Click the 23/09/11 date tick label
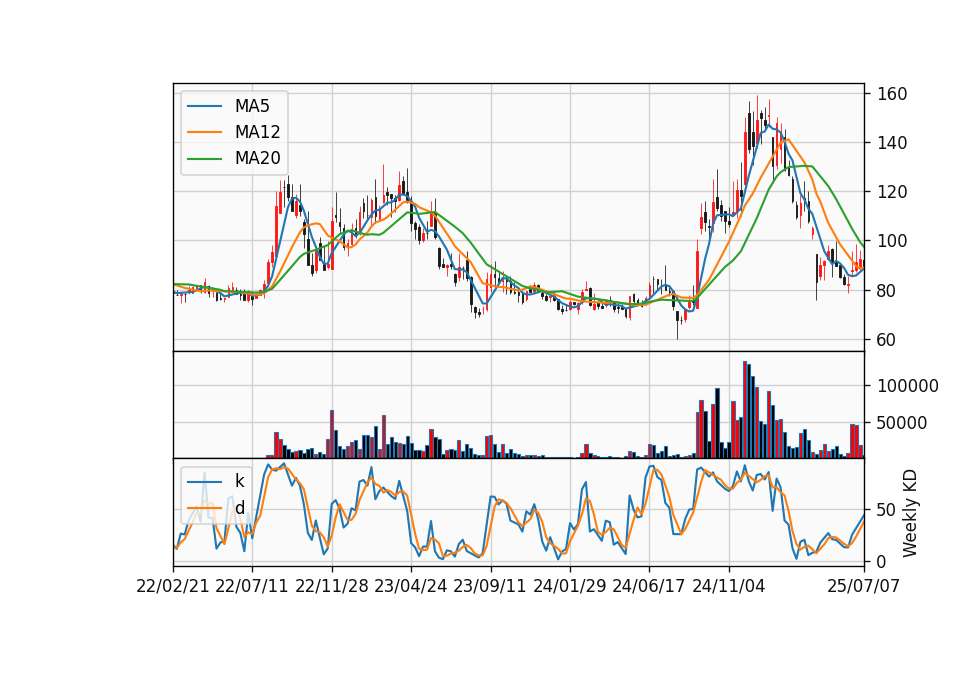Image resolution: width=960 pixels, height=690 pixels. 490,586
